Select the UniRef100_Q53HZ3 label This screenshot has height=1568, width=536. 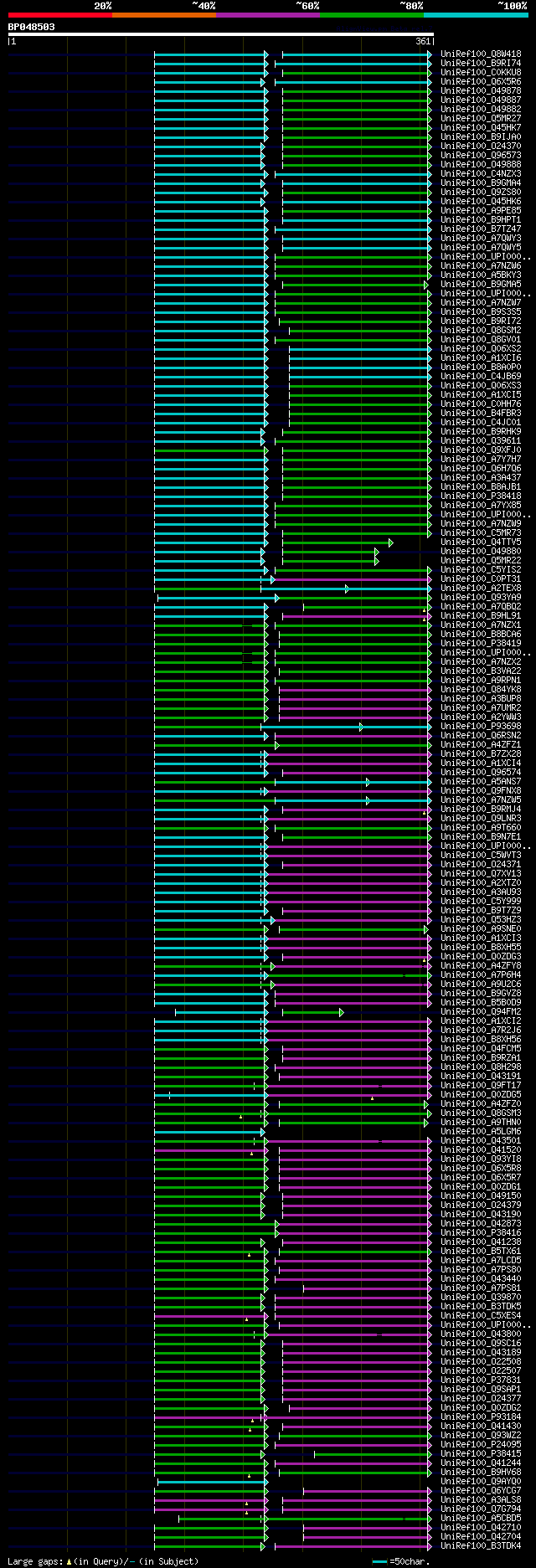pyautogui.click(x=481, y=920)
